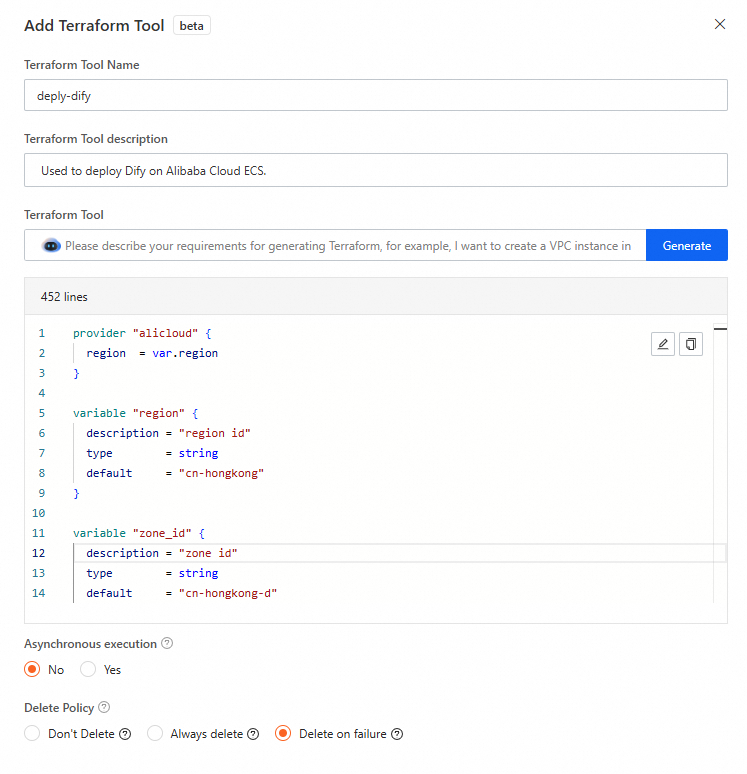This screenshot has width=747, height=774.
Task: Click help icon beside Asynchronous execution
Action: (x=167, y=643)
